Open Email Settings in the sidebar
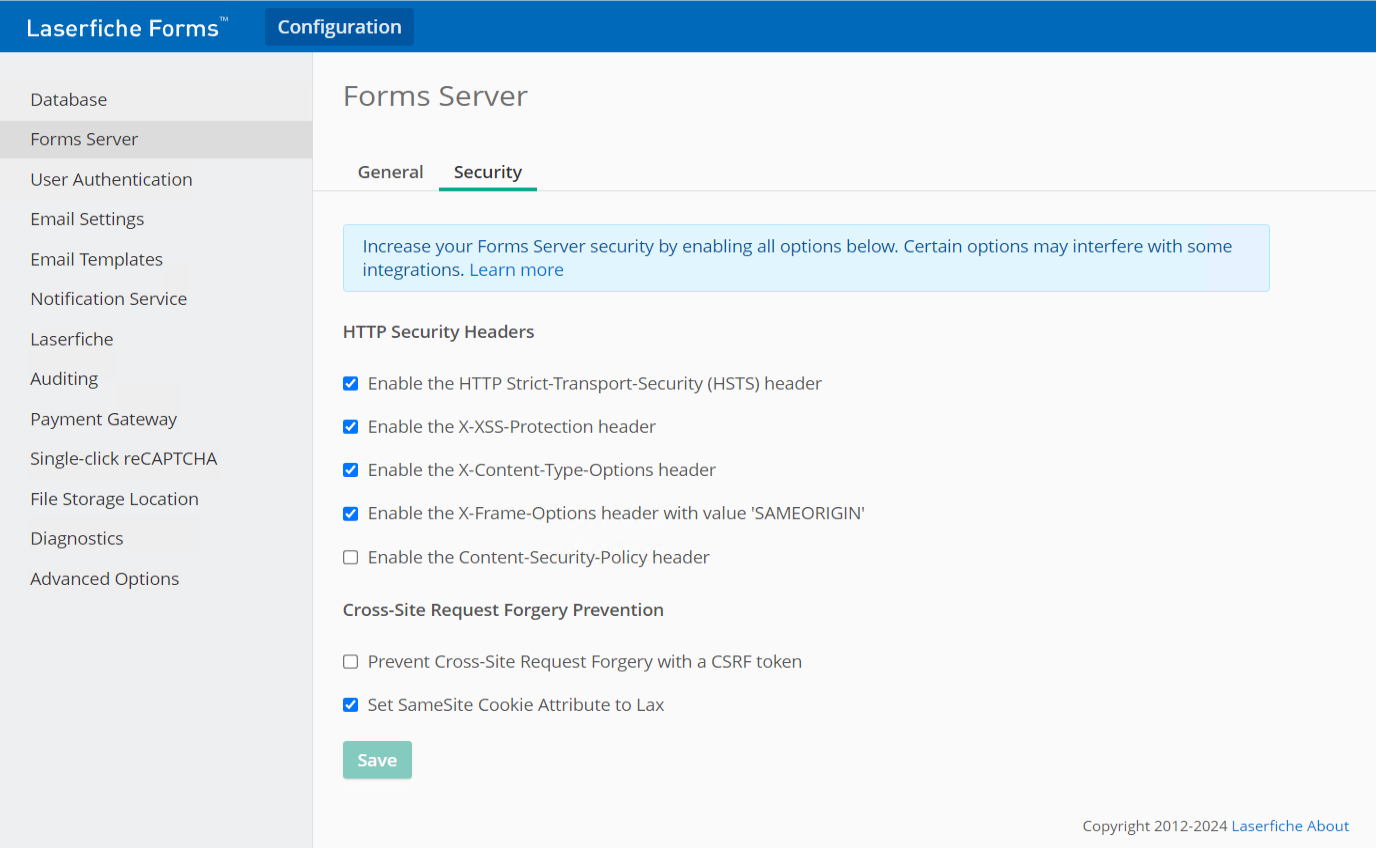This screenshot has height=848, width=1376. 156,219
